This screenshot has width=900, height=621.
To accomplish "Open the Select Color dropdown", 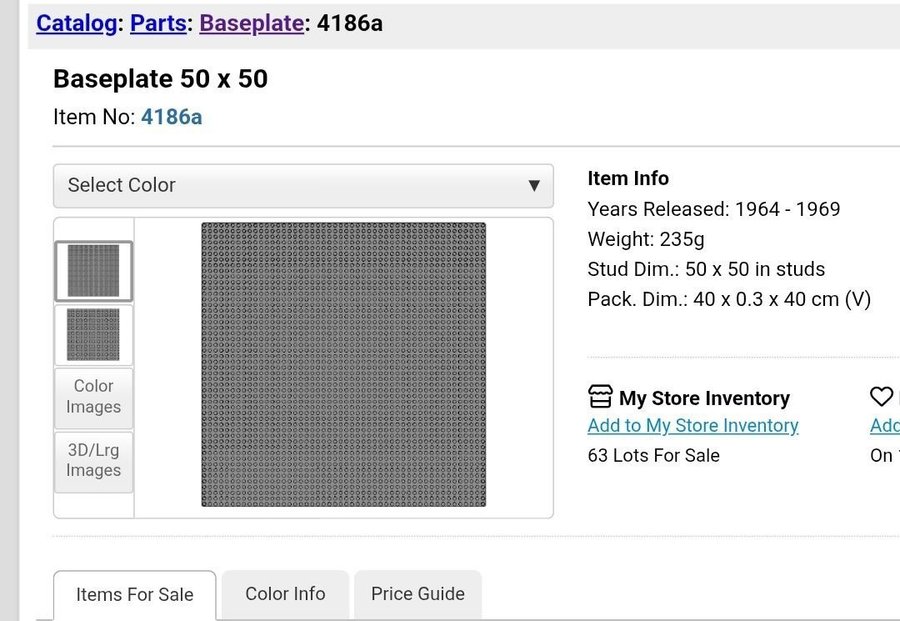I will pos(303,185).
